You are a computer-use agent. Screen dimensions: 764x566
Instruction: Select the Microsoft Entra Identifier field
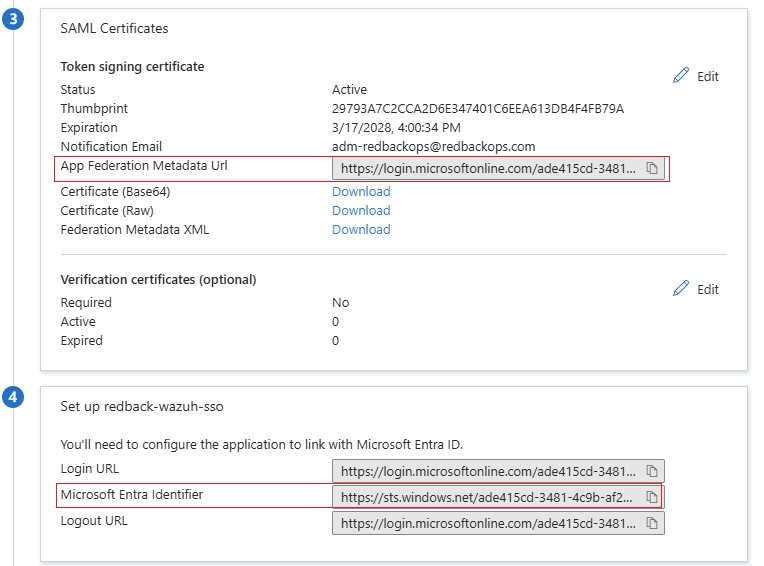498,497
